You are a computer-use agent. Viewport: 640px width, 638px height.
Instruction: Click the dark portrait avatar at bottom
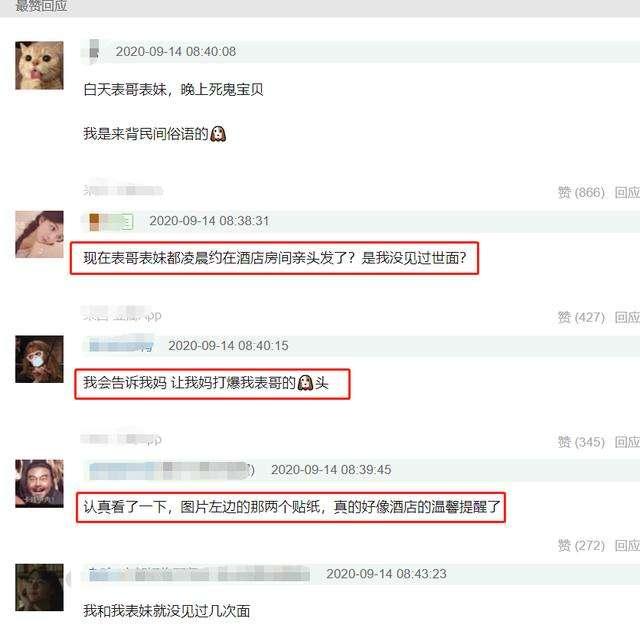point(39,587)
